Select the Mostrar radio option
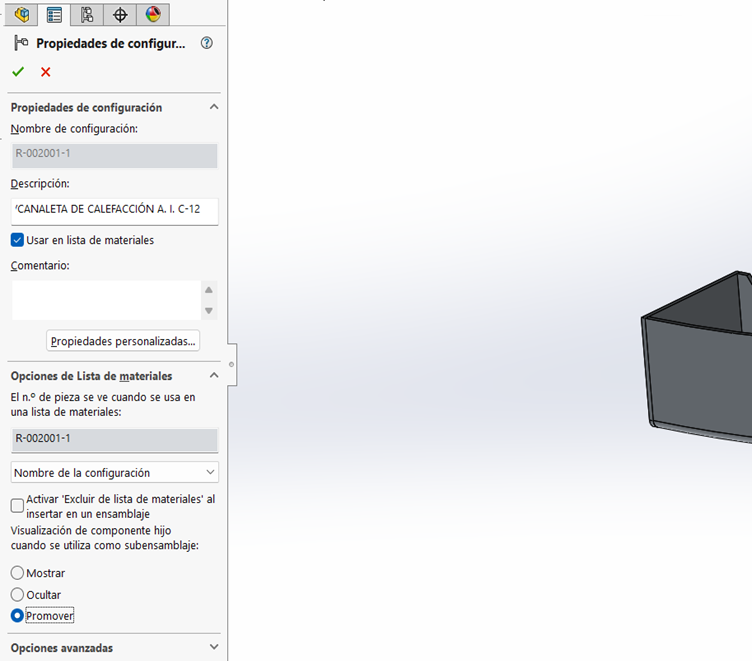752x661 pixels. [x=17, y=573]
